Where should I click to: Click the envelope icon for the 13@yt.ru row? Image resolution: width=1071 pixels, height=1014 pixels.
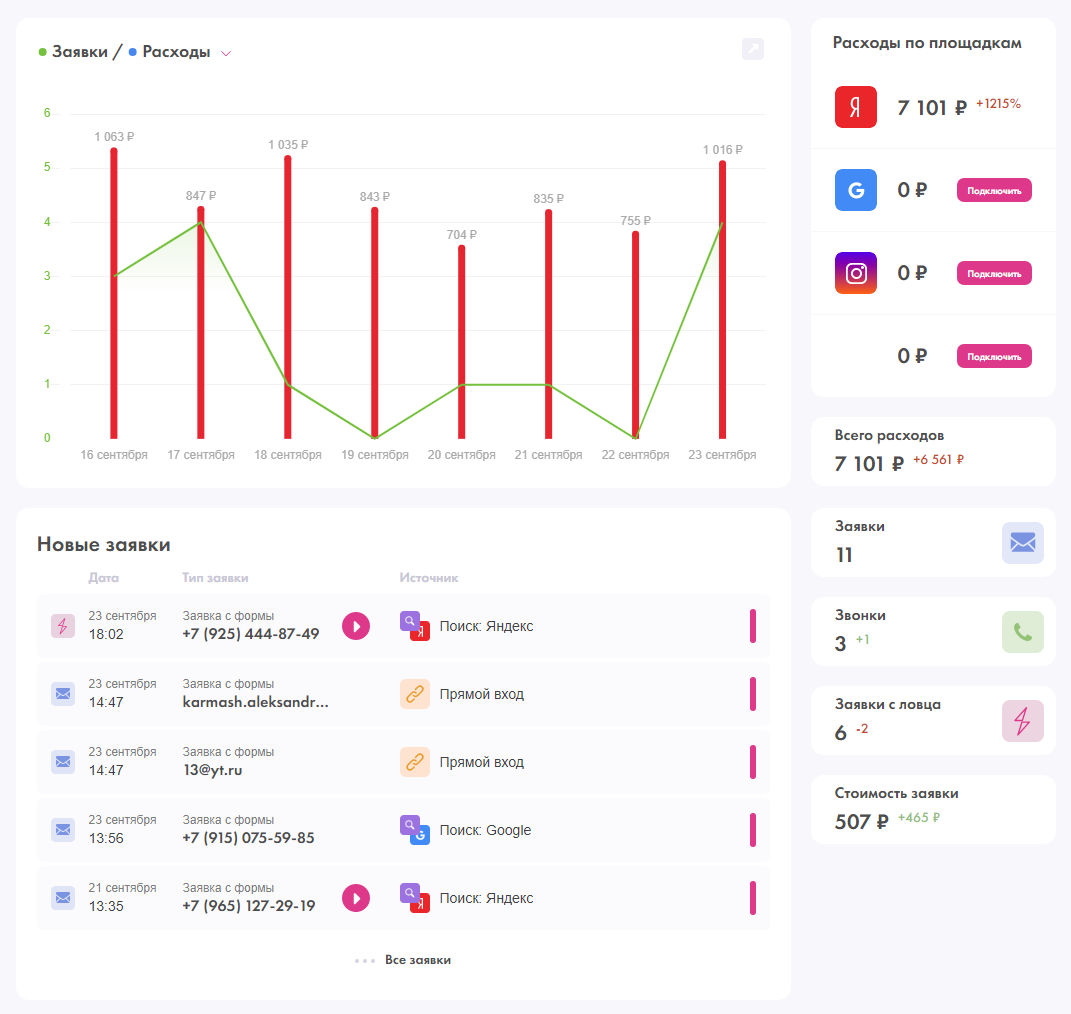[x=63, y=762]
